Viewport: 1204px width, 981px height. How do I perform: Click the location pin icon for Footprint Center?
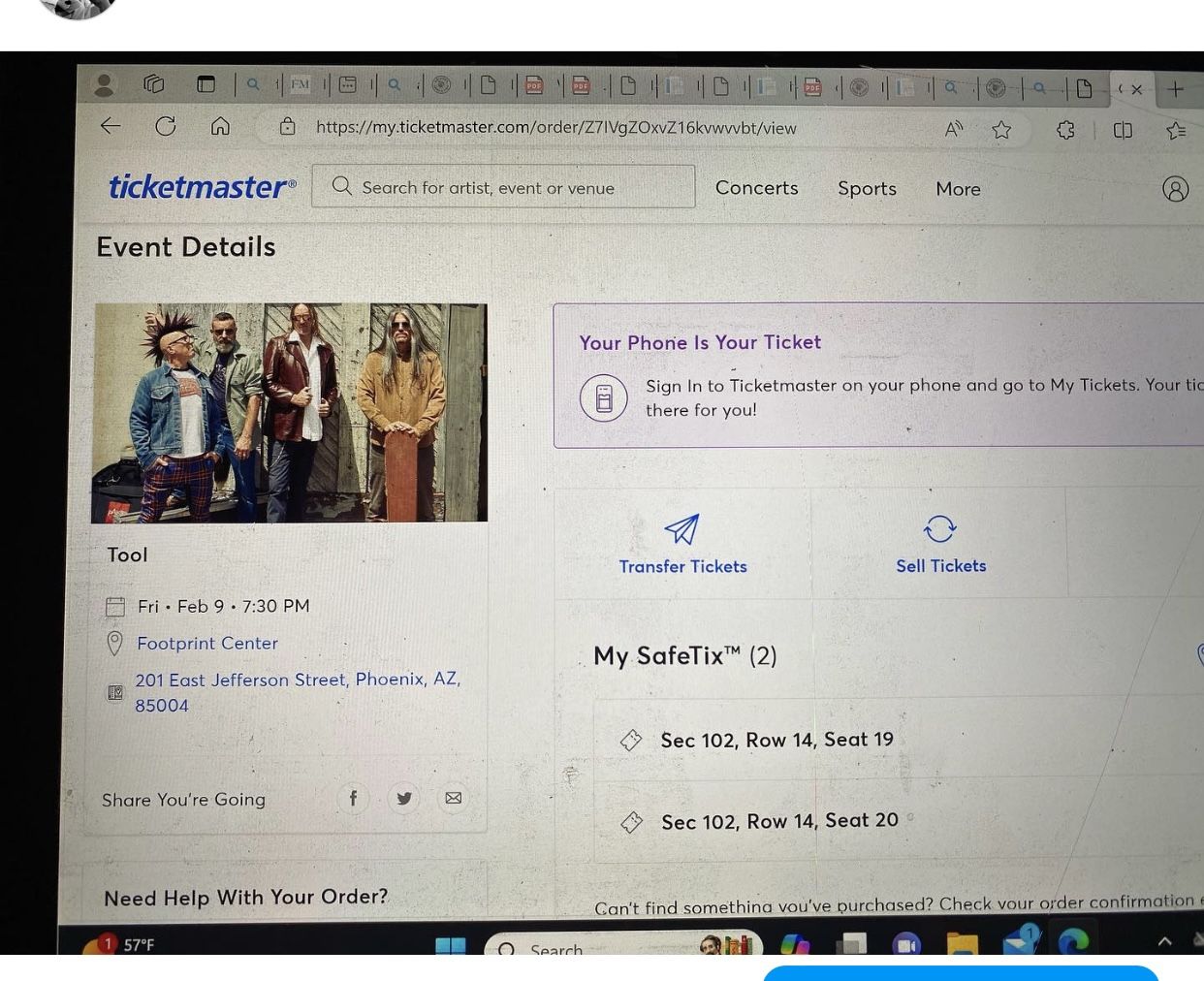[114, 643]
